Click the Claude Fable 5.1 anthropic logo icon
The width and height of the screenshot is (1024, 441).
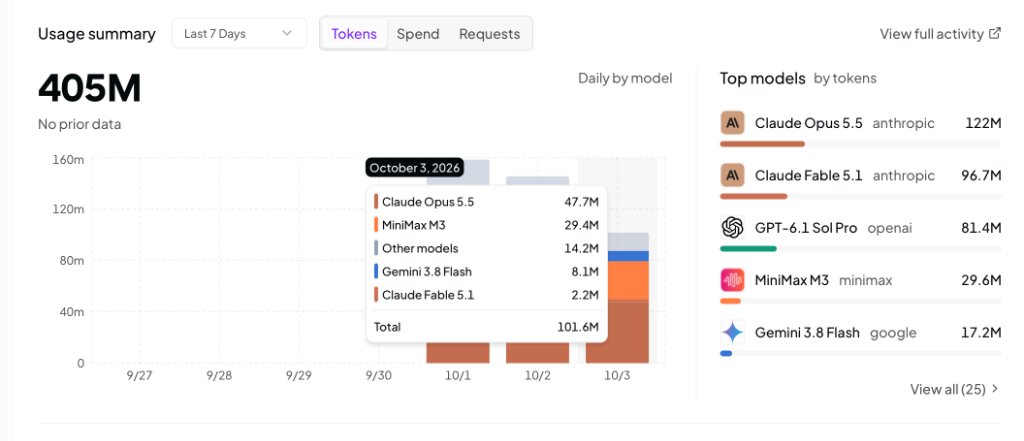[x=733, y=175]
